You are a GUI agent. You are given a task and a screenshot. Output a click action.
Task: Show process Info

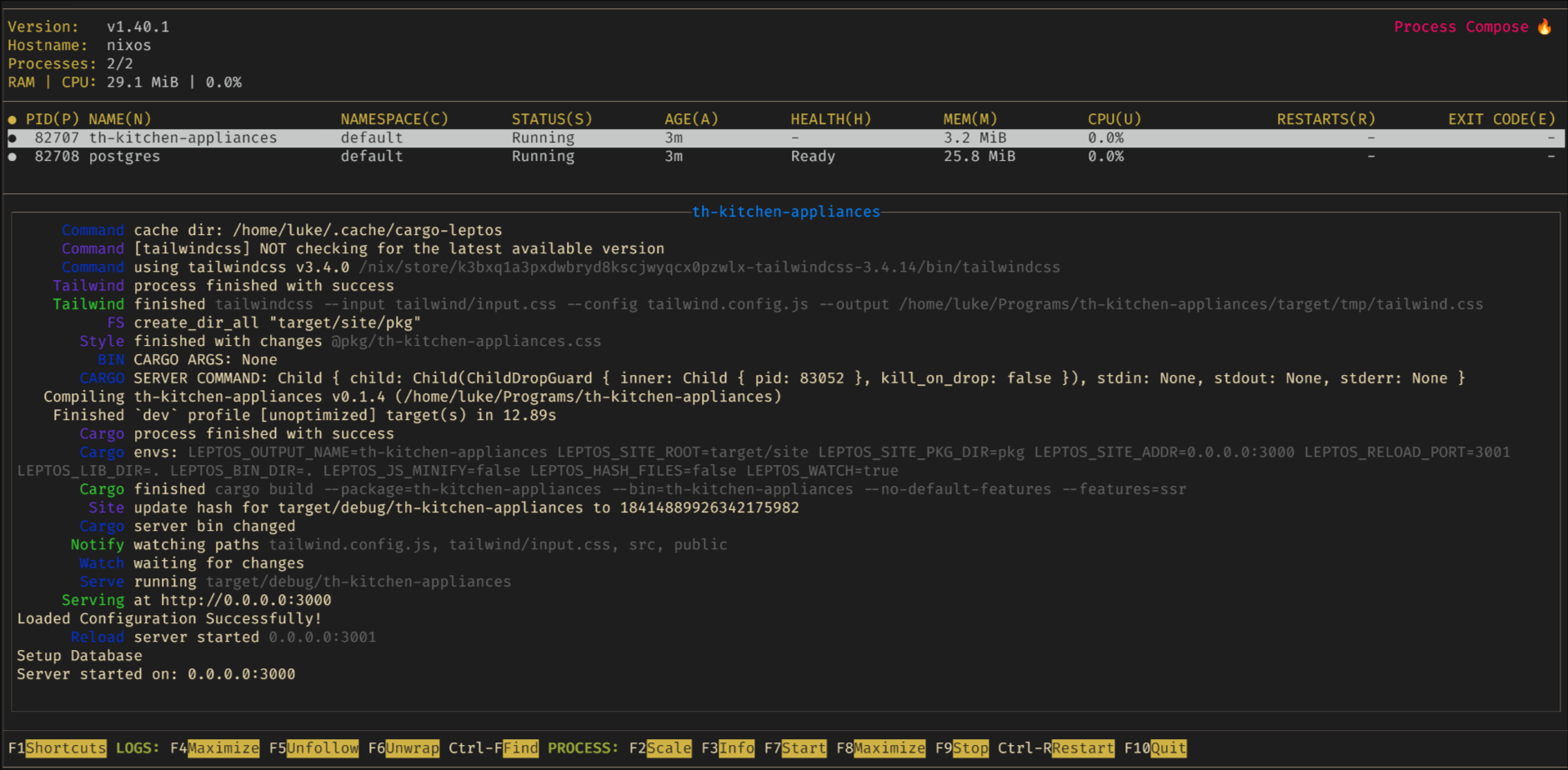736,747
